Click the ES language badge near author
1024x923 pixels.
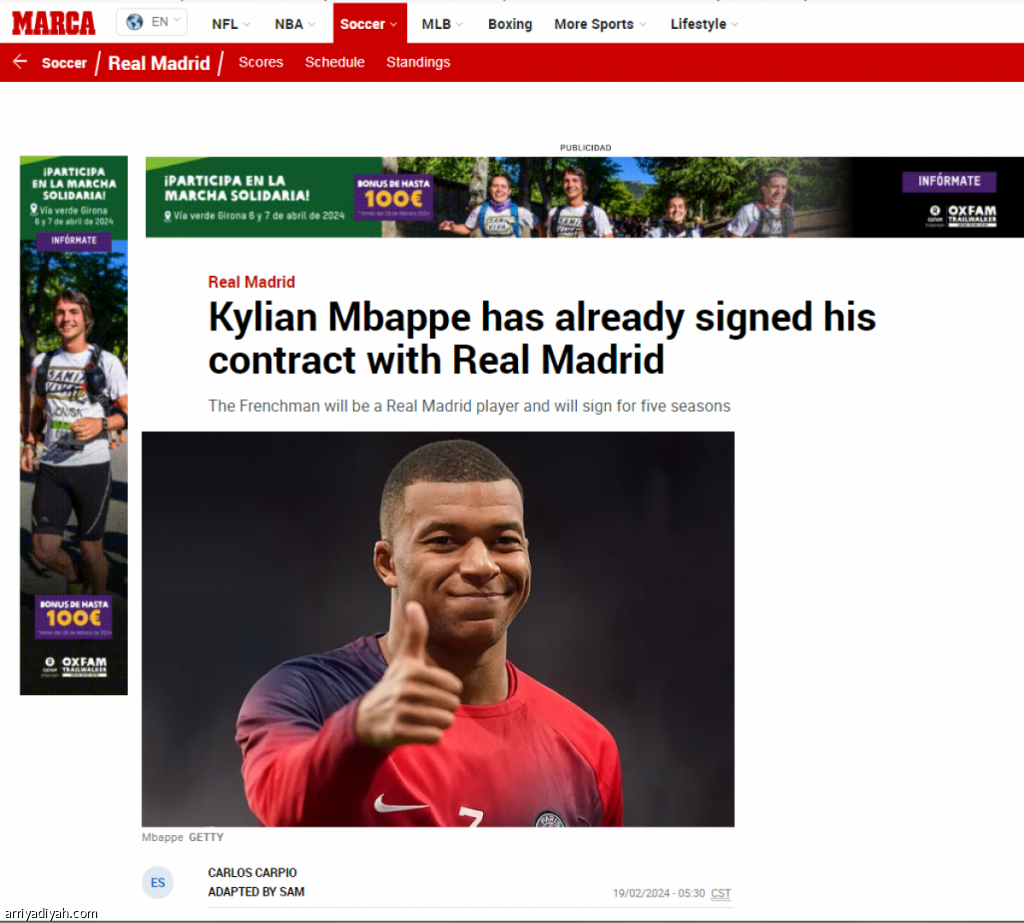point(157,883)
